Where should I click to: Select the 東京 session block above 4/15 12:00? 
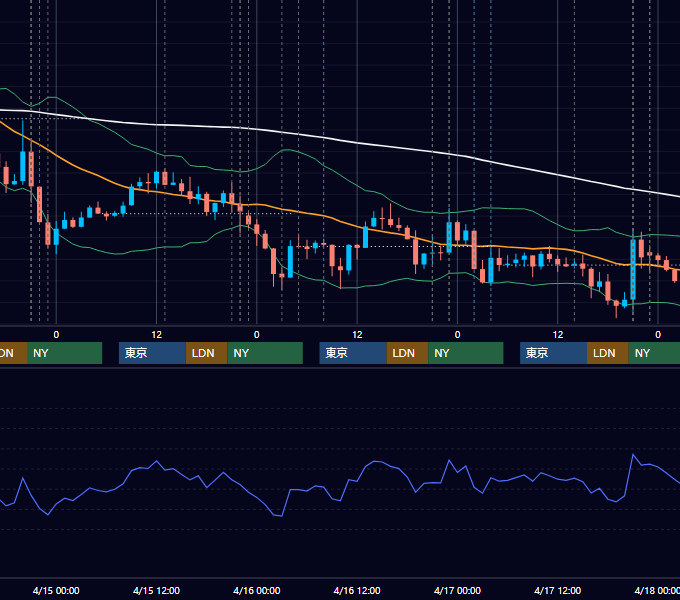152,353
